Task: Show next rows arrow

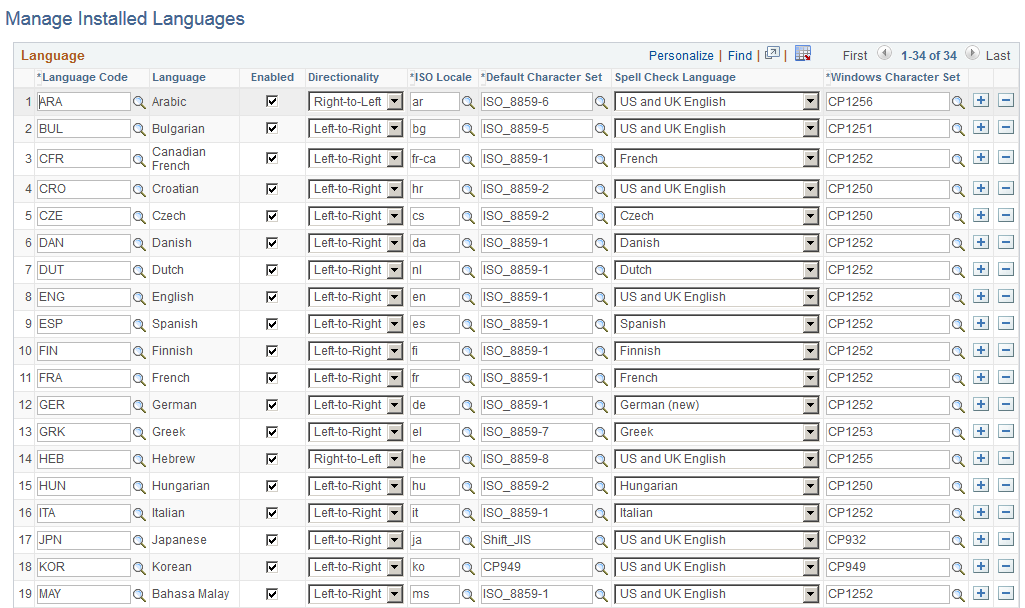Action: pyautogui.click(x=972, y=53)
